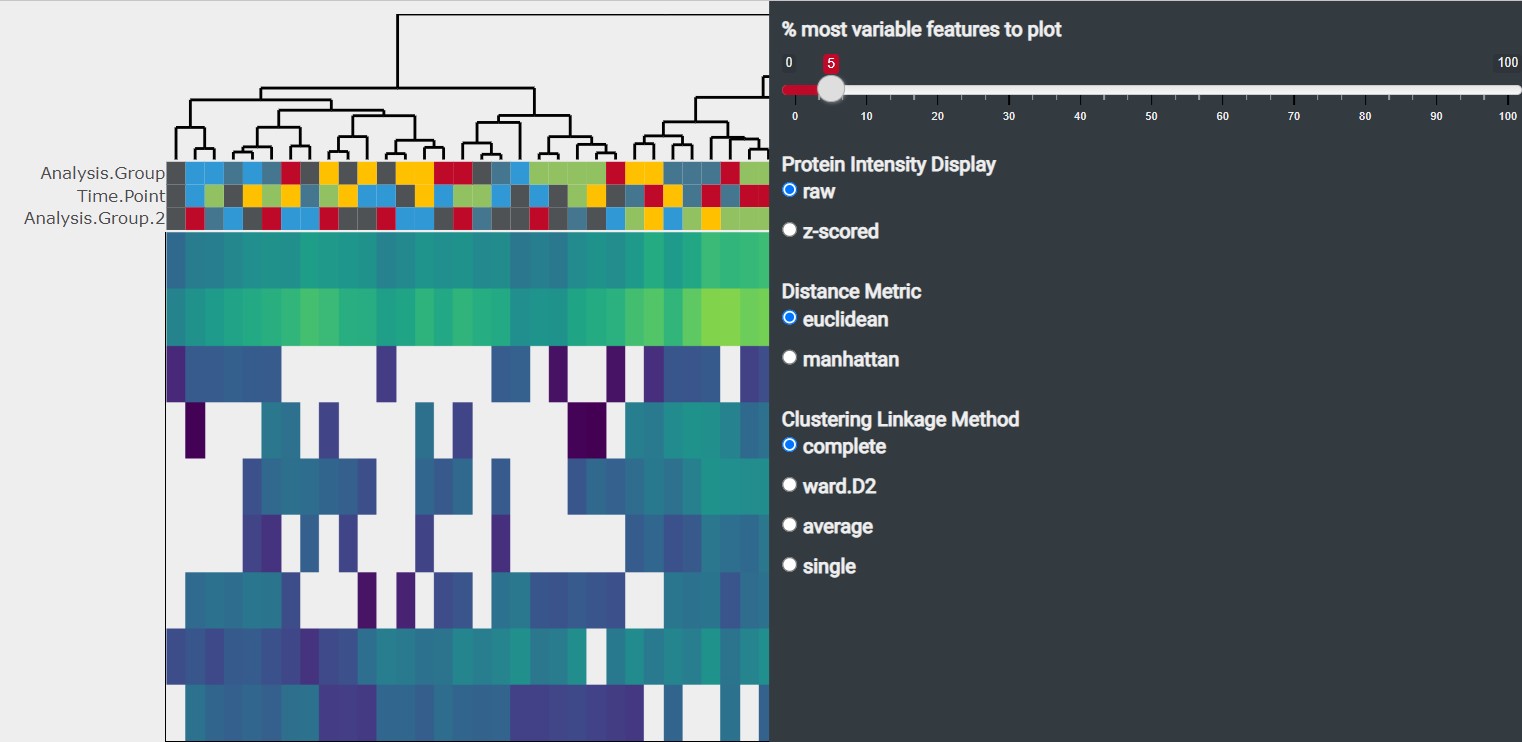This screenshot has width=1522, height=742.
Task: Click the "Analysis.Group" annotation row label
Action: coord(102,172)
